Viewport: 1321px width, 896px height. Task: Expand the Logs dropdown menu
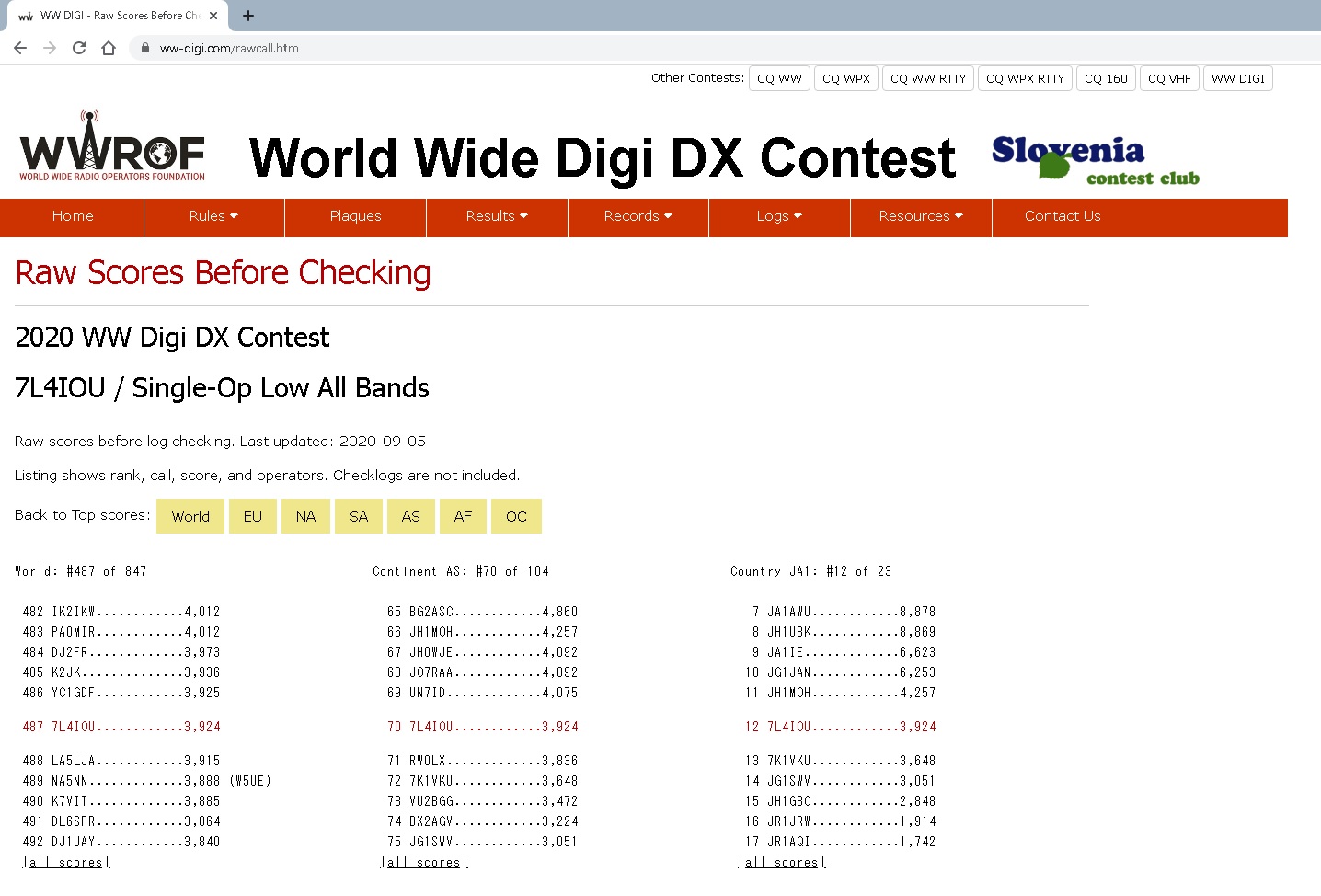point(779,217)
